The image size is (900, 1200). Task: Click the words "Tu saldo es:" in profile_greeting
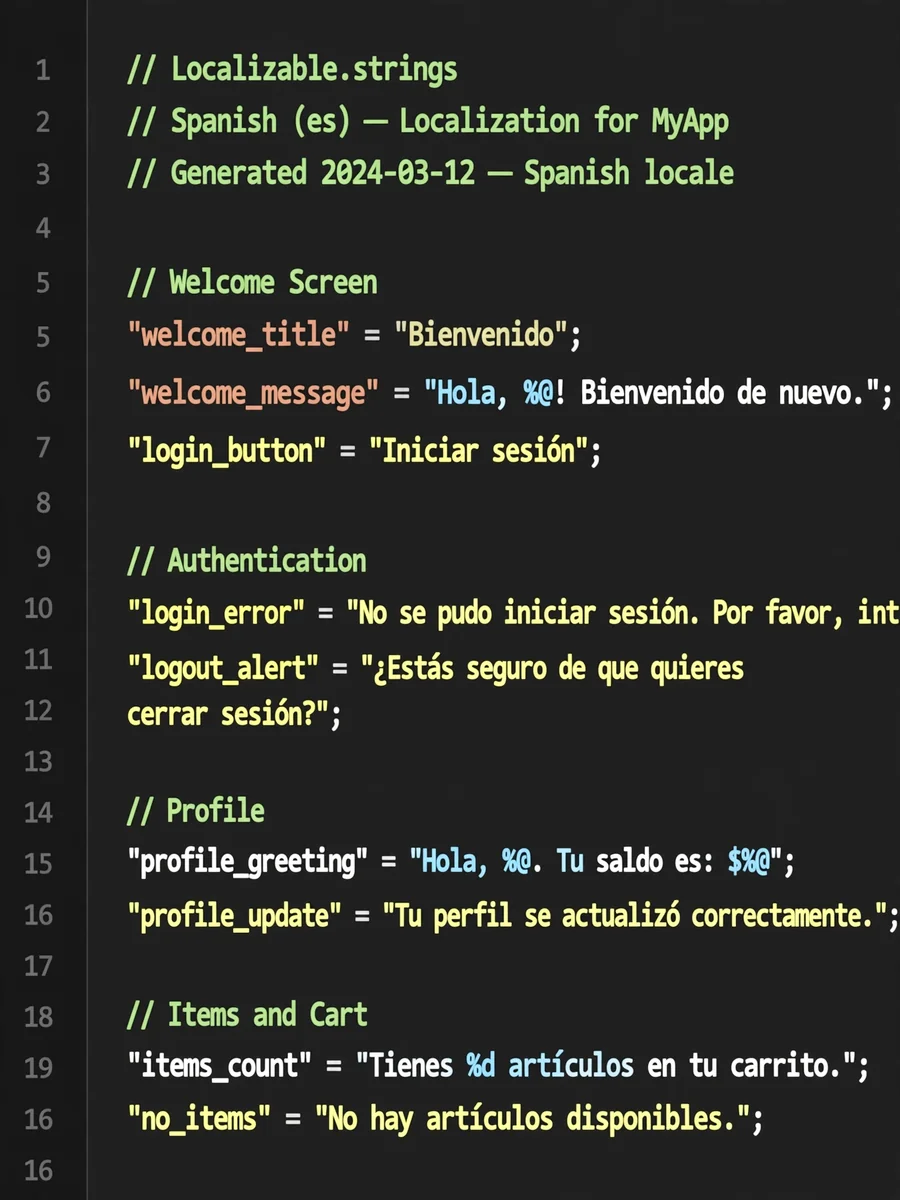(x=636, y=861)
